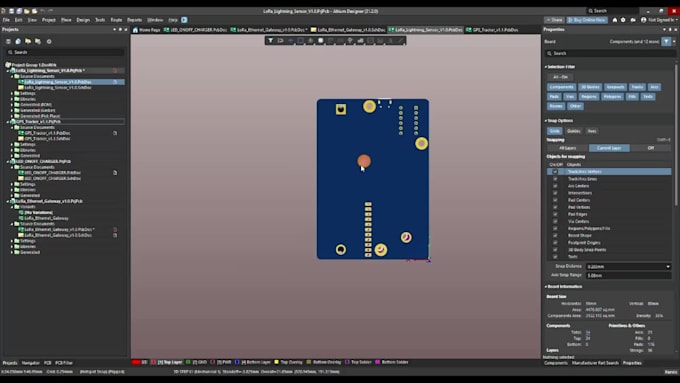Click the Share button
This screenshot has width=680, height=383.
pyautogui.click(x=554, y=20)
